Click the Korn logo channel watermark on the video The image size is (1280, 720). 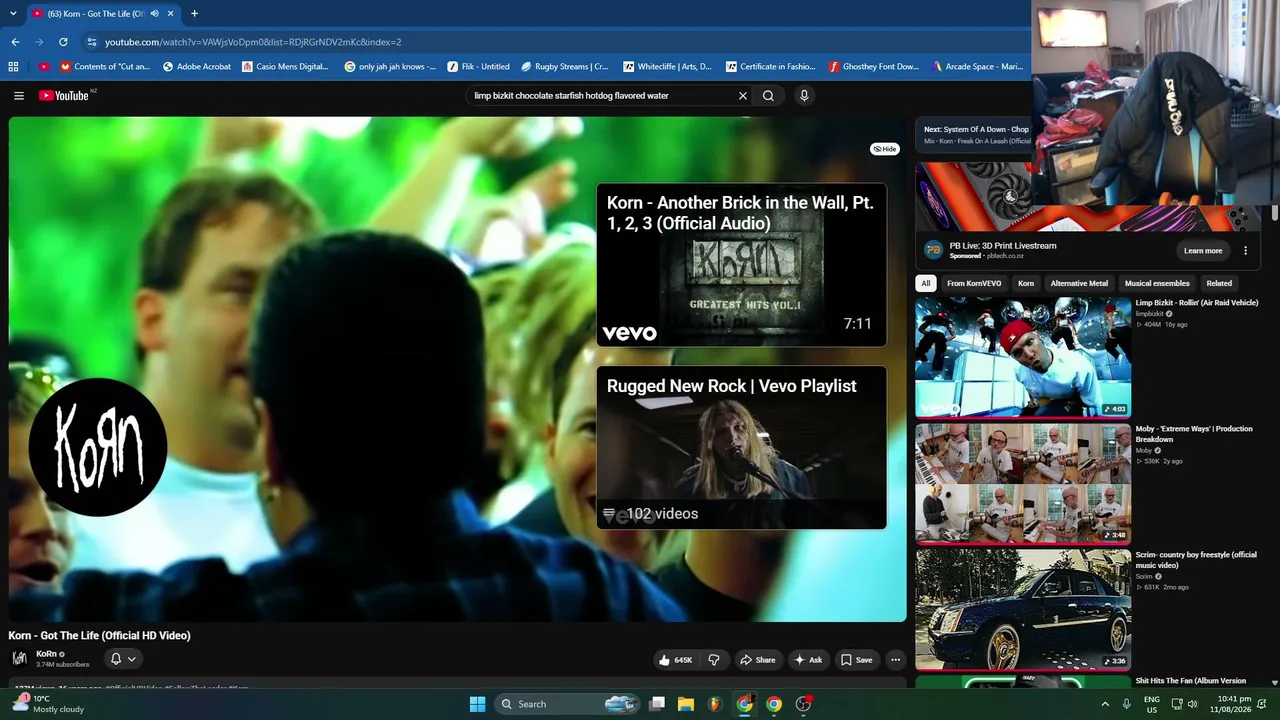98,447
